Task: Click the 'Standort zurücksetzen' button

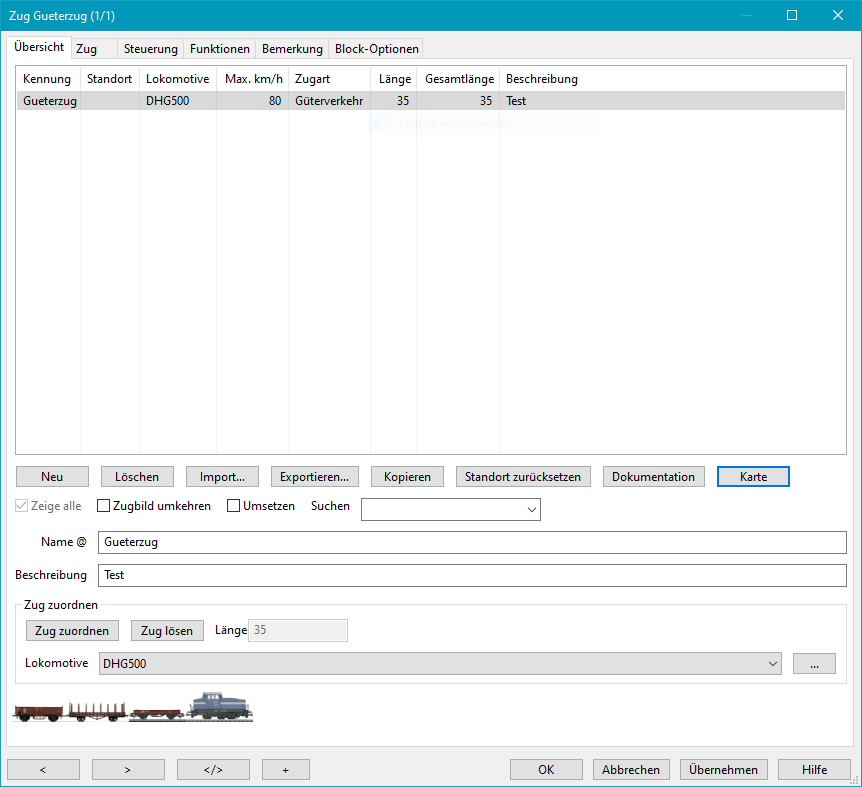Action: [523, 477]
